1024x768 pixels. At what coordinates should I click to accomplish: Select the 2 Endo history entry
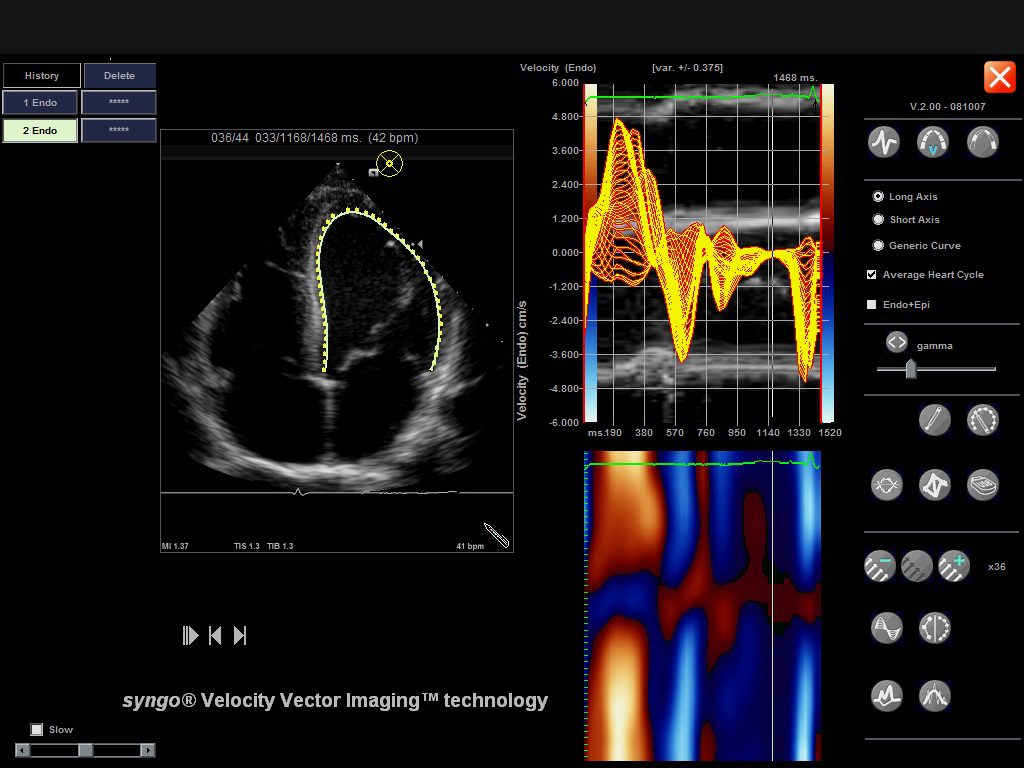40,131
